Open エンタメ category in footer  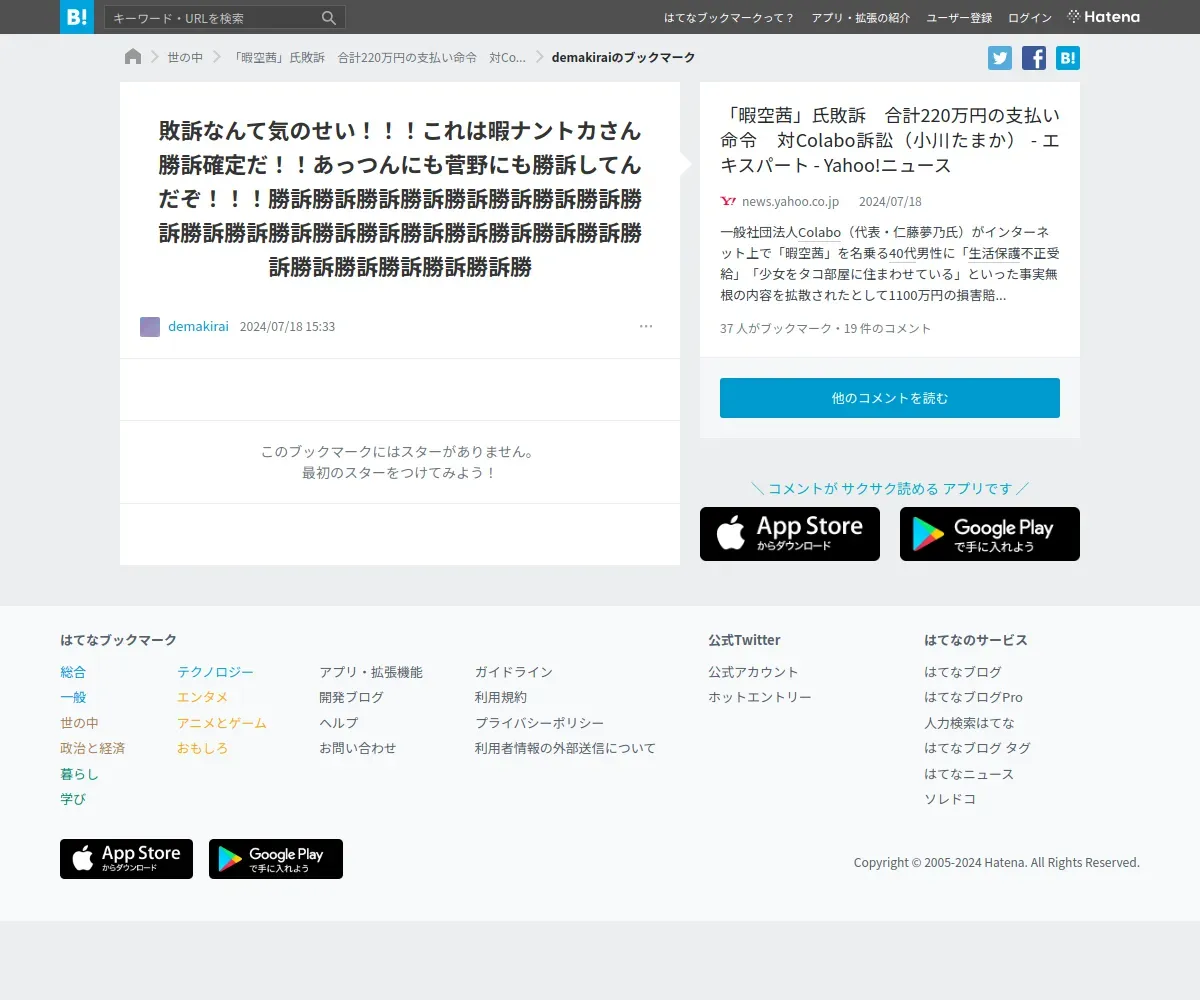click(203, 697)
